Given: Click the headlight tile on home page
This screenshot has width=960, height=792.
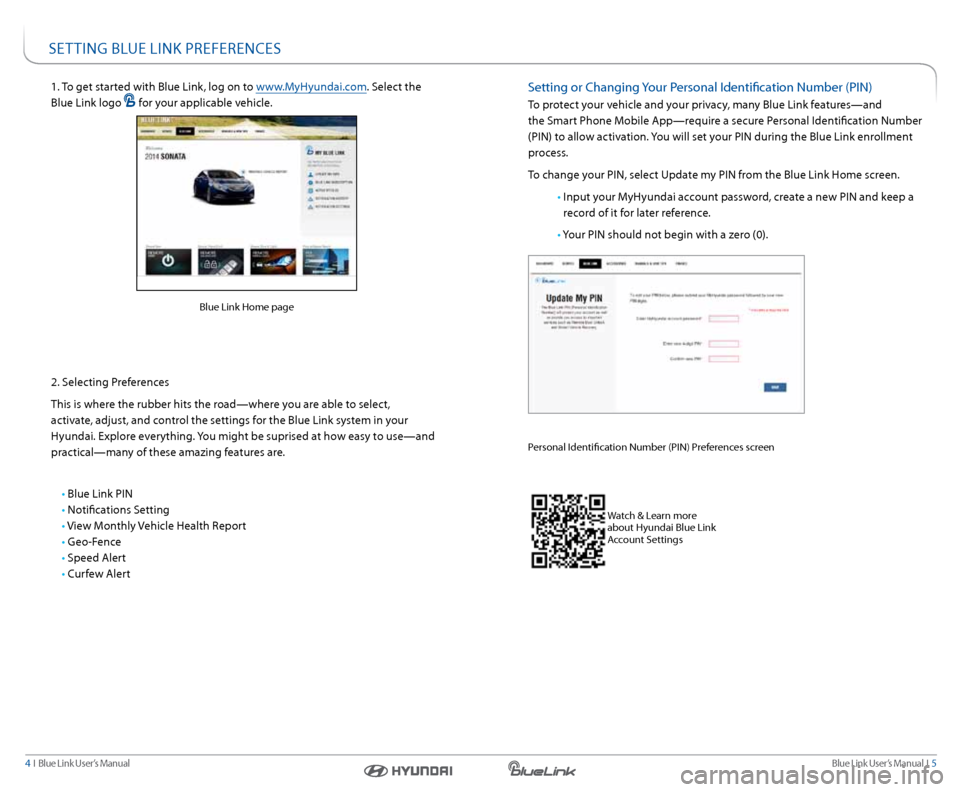Looking at the screenshot, I should [x=273, y=261].
